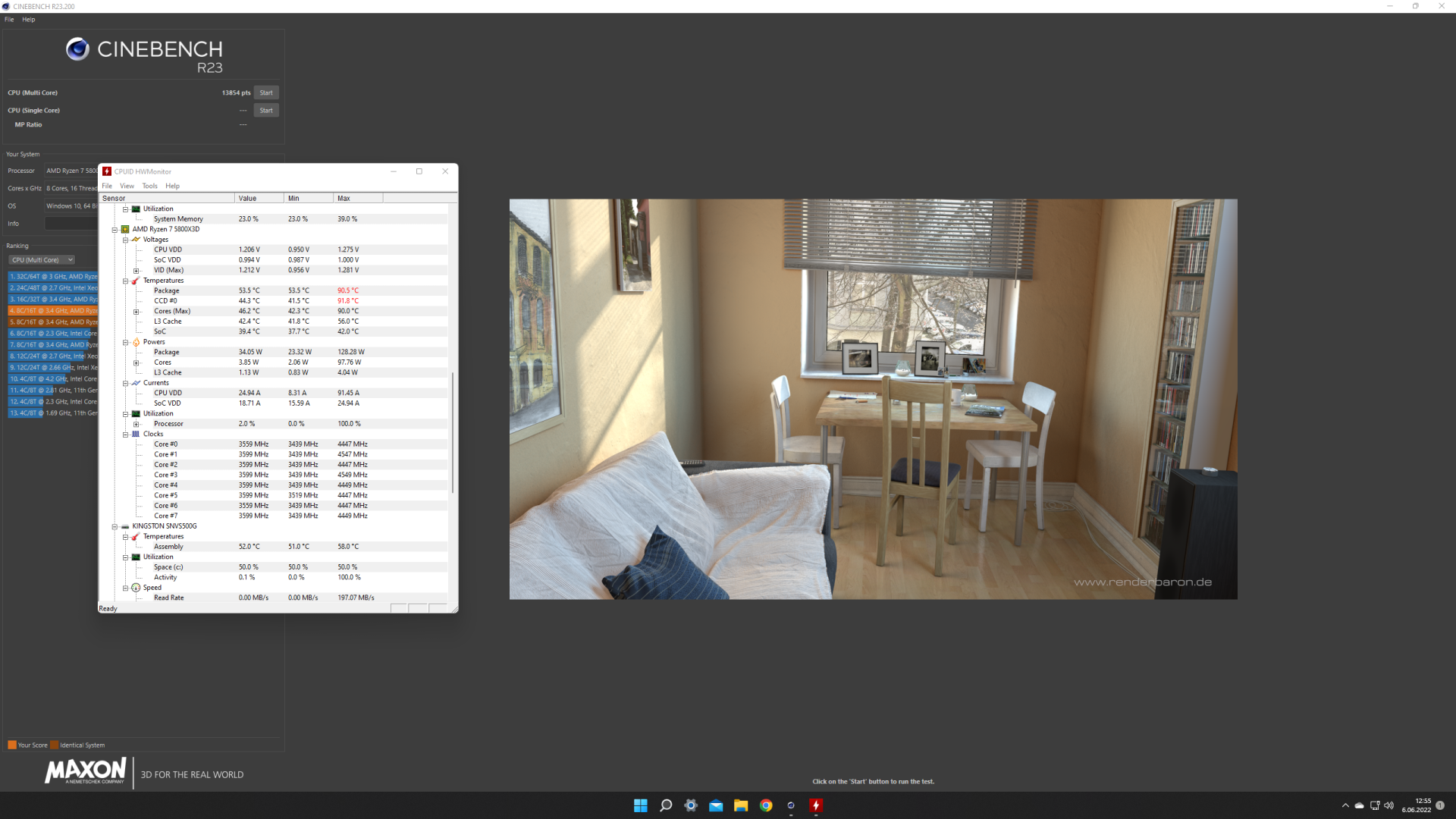Click the Info input field in Your System
Viewport: 1456px width, 819px height.
[71, 224]
